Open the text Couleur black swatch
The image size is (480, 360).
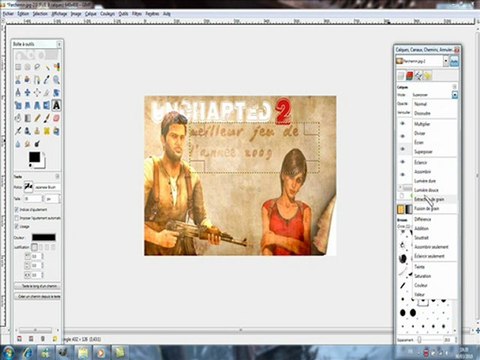[44, 237]
